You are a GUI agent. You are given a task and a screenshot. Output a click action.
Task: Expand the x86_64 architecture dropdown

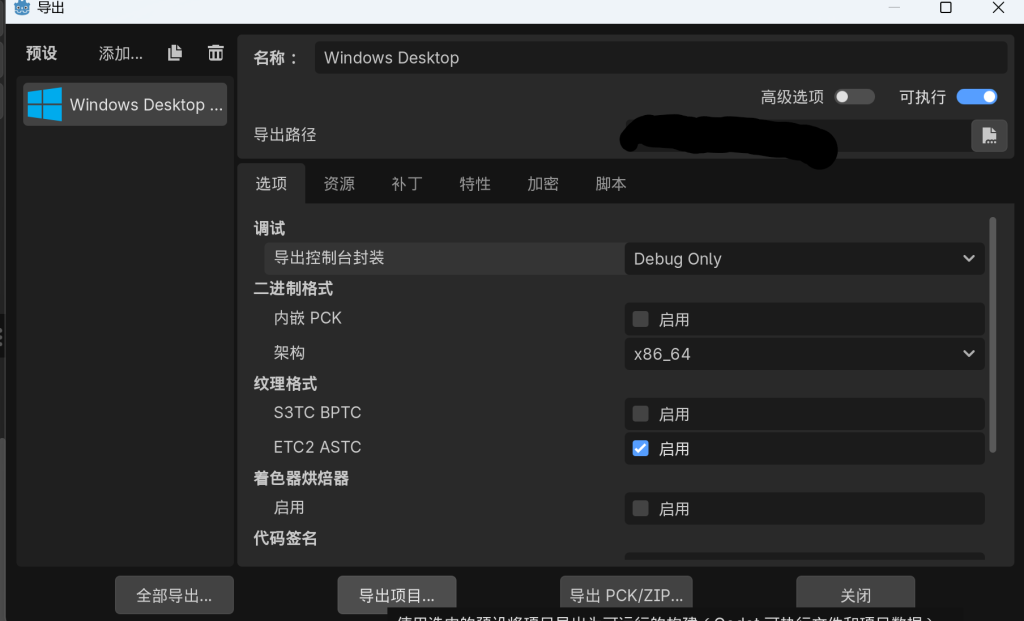pos(804,354)
